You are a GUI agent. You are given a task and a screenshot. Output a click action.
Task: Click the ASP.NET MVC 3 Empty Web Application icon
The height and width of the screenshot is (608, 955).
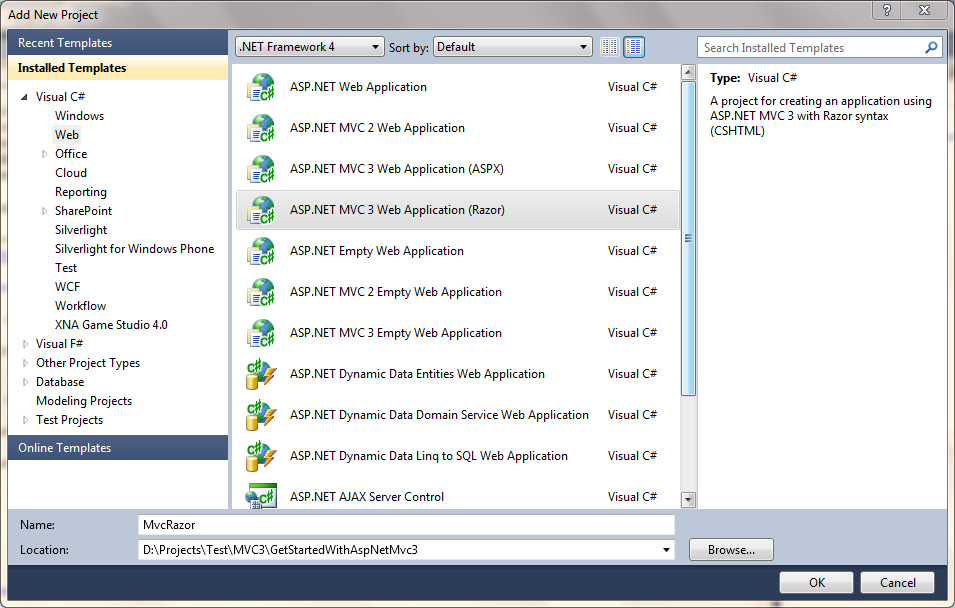pos(261,333)
